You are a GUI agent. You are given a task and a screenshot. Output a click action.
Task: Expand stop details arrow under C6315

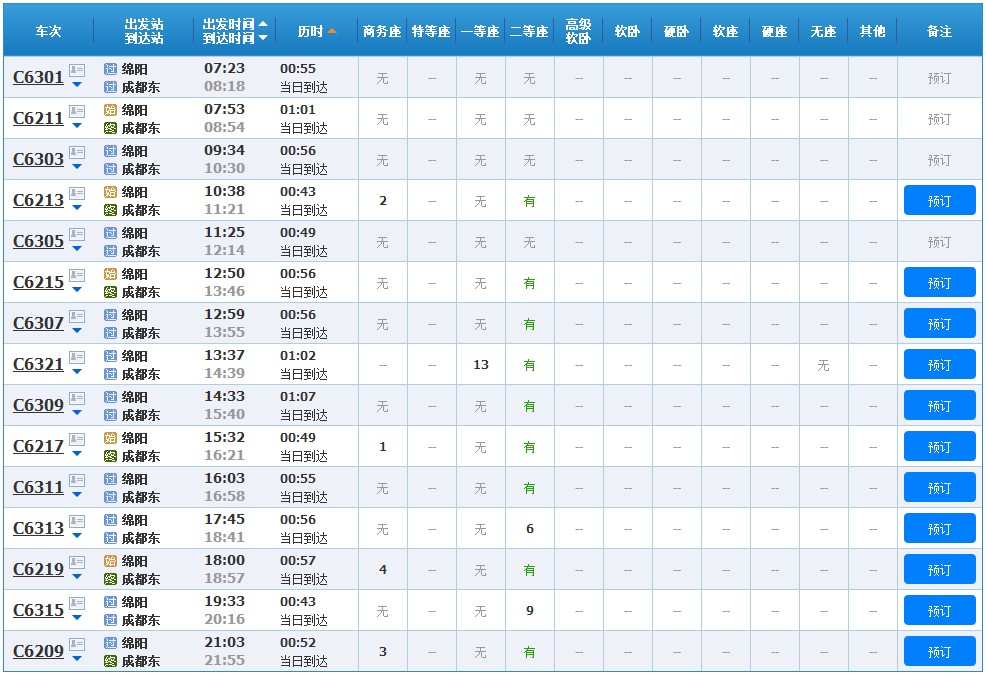77,618
